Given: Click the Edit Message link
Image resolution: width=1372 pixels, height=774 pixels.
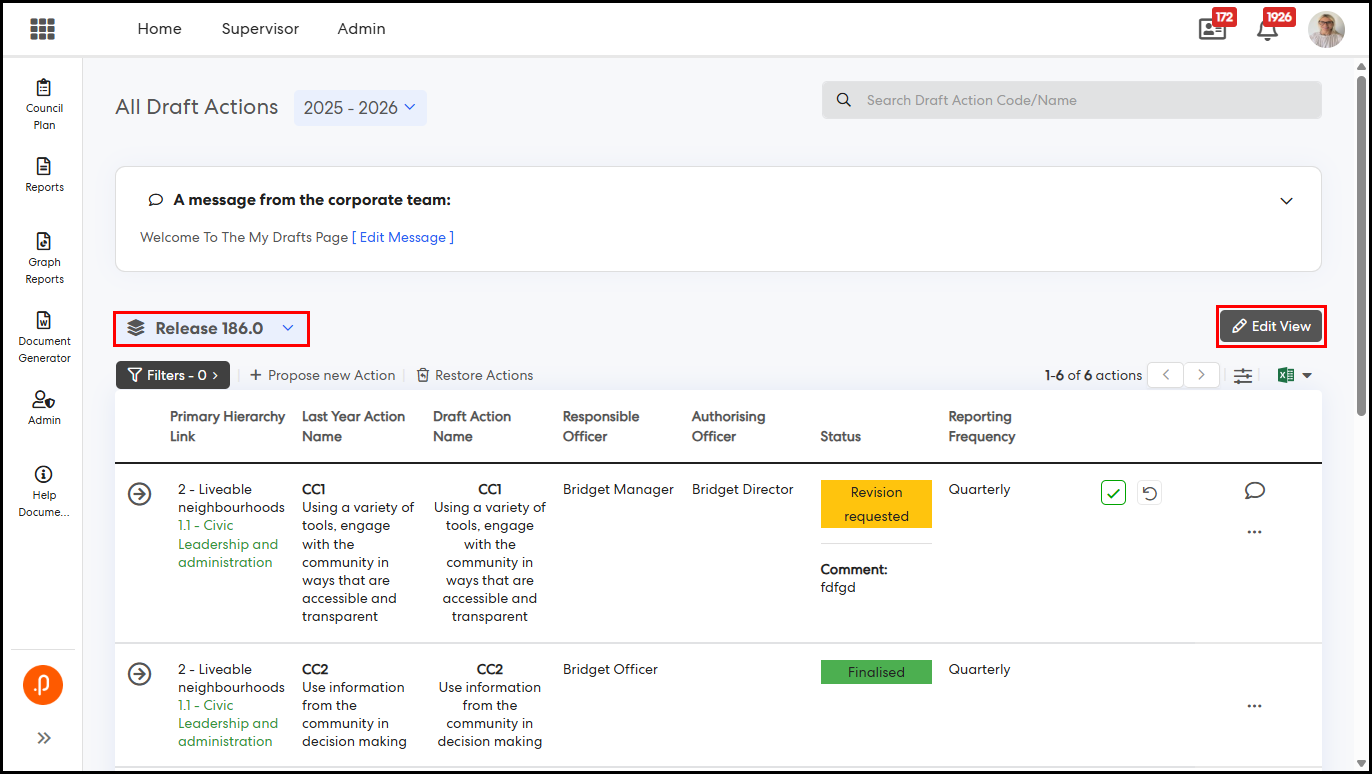Looking at the screenshot, I should pos(402,237).
